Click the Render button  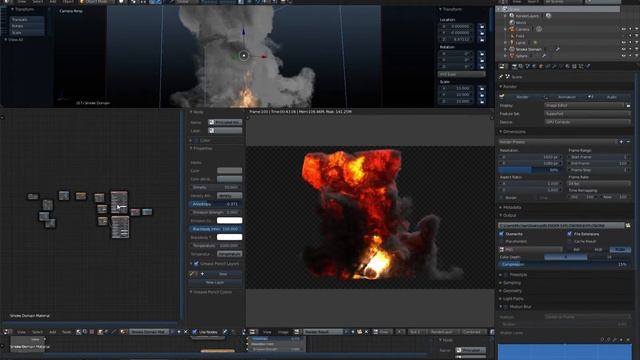coord(522,97)
